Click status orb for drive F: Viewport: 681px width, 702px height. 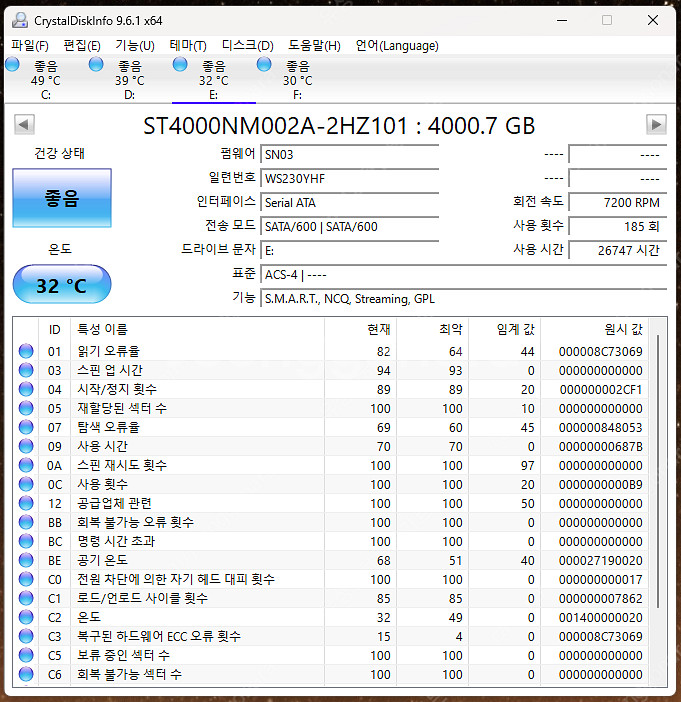pos(264,64)
